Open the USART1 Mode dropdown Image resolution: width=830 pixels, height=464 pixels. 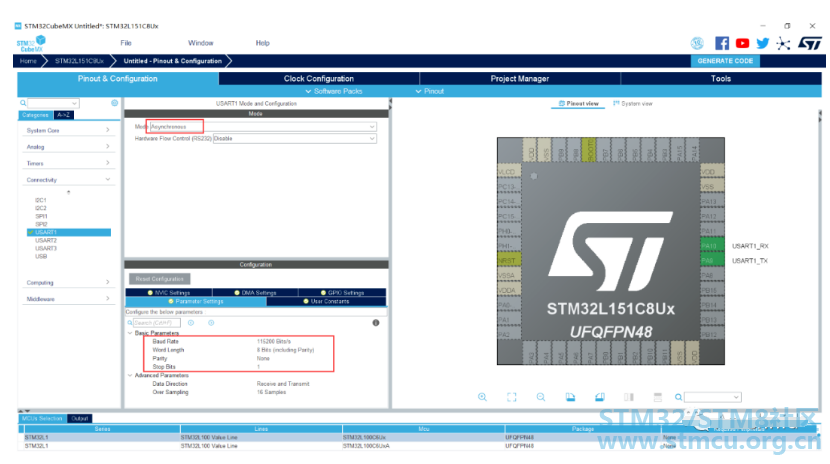point(263,127)
